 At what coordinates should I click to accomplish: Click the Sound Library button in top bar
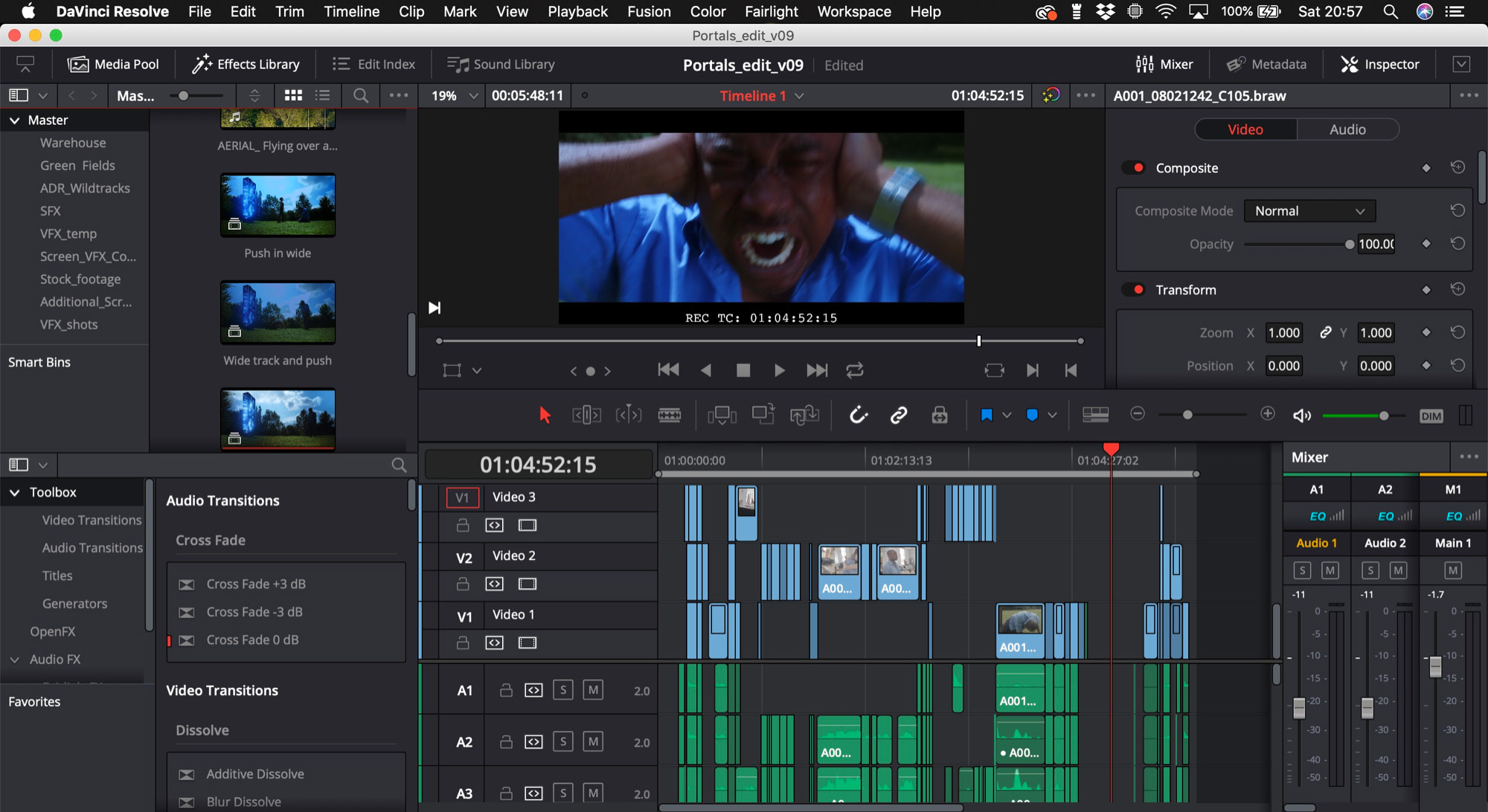[x=503, y=64]
